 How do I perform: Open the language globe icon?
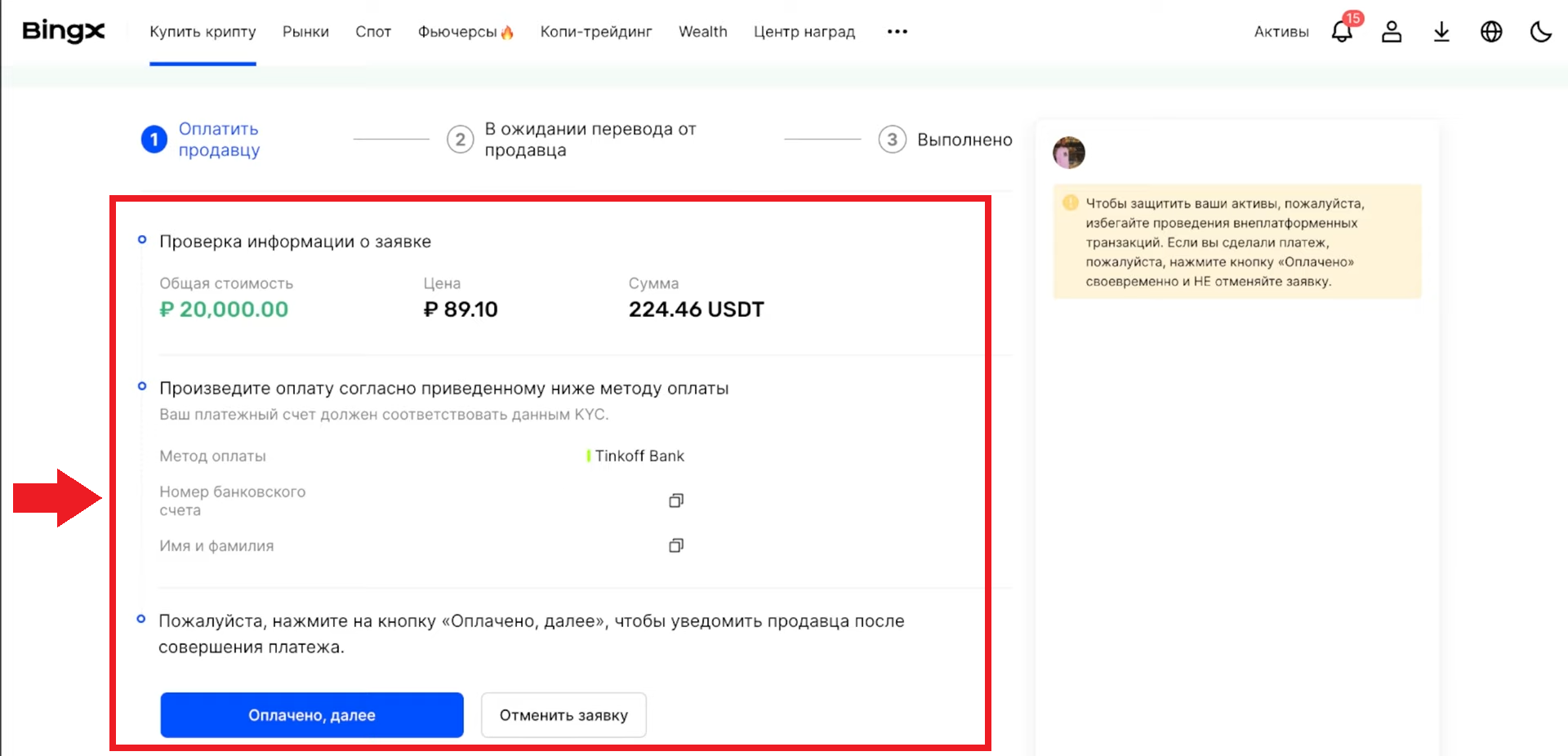tap(1491, 32)
